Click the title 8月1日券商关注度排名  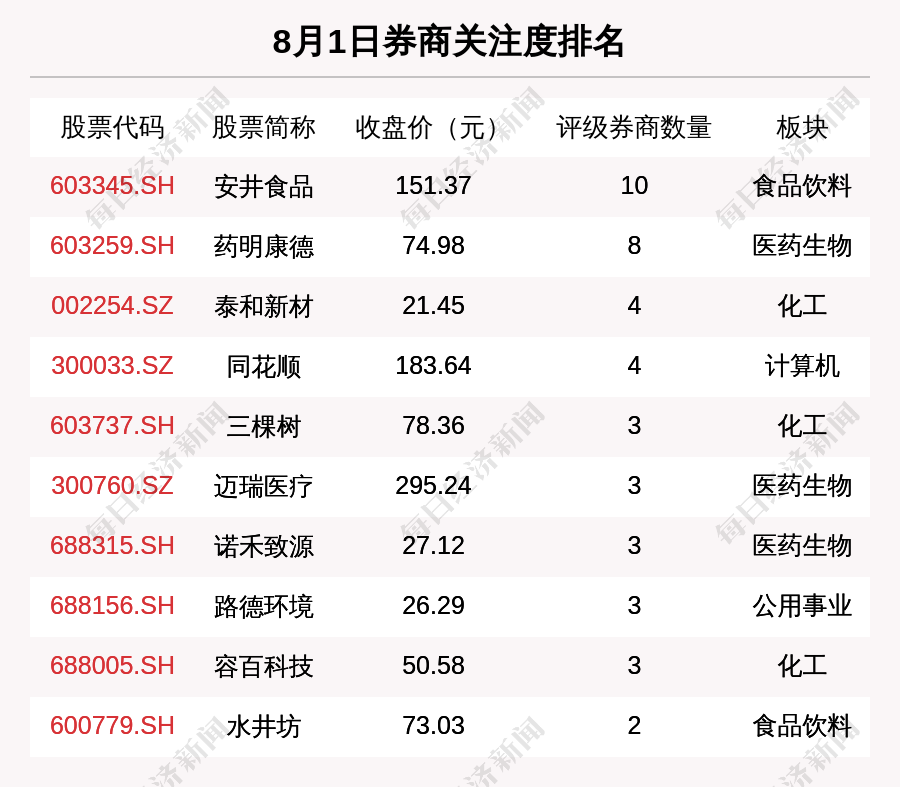click(448, 42)
